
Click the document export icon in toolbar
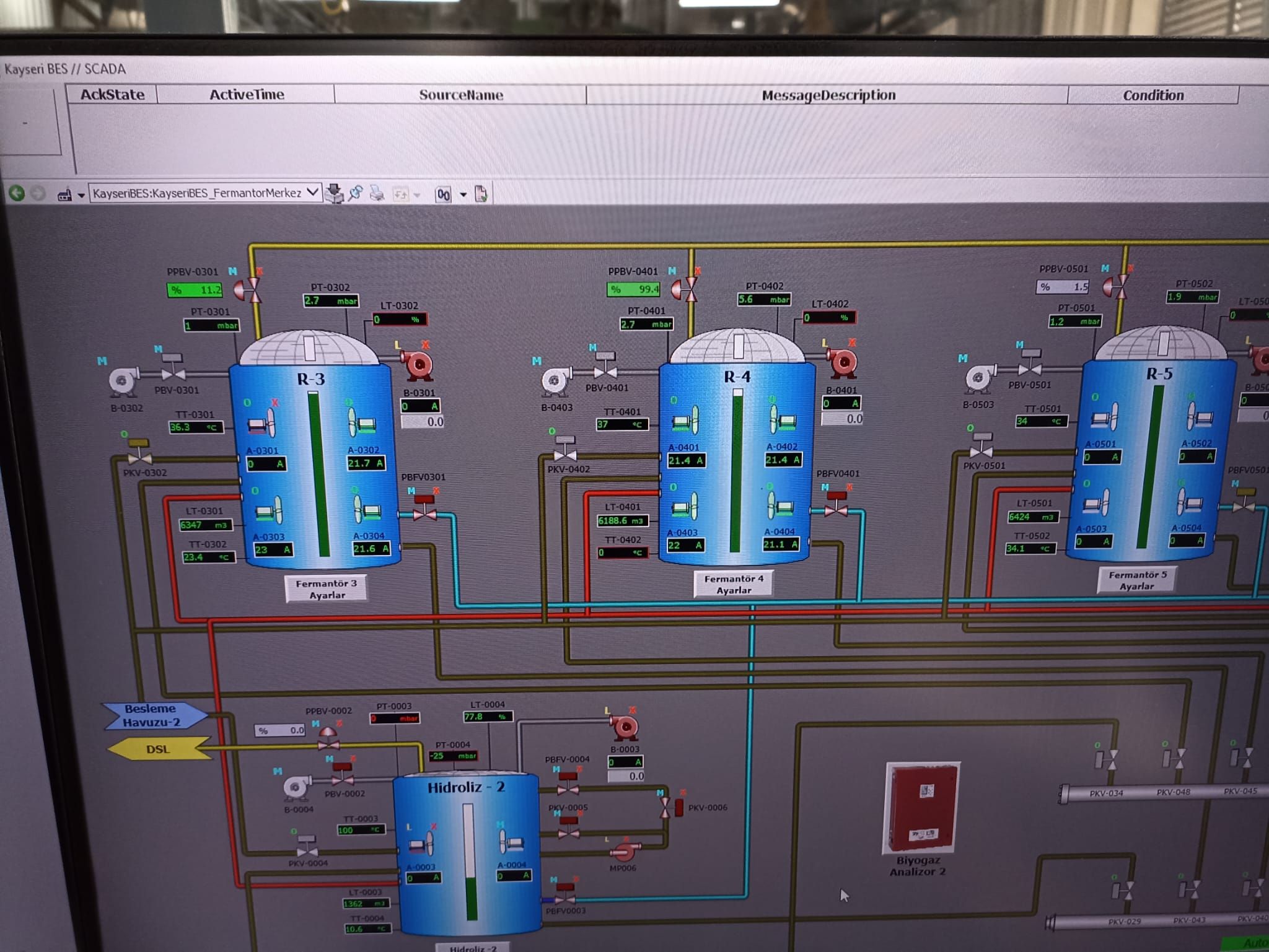pyautogui.click(x=481, y=194)
